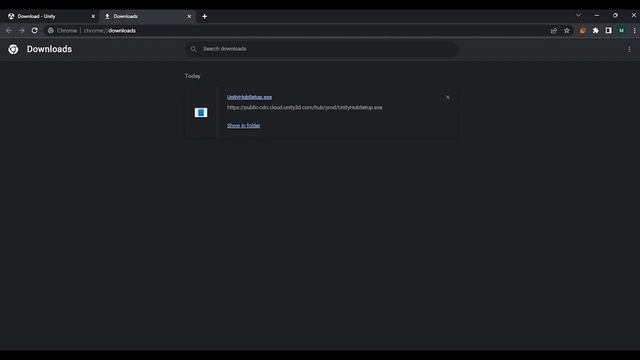Select the Downloads browser tab
The width and height of the screenshot is (640, 360).
point(147,16)
